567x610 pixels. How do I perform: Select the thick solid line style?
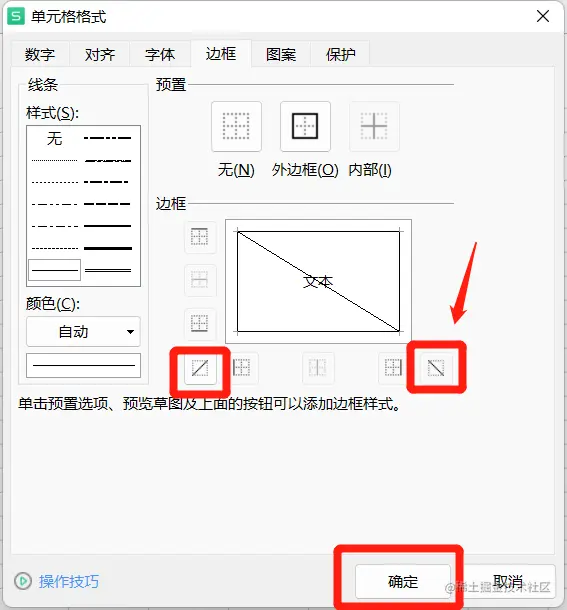108,248
